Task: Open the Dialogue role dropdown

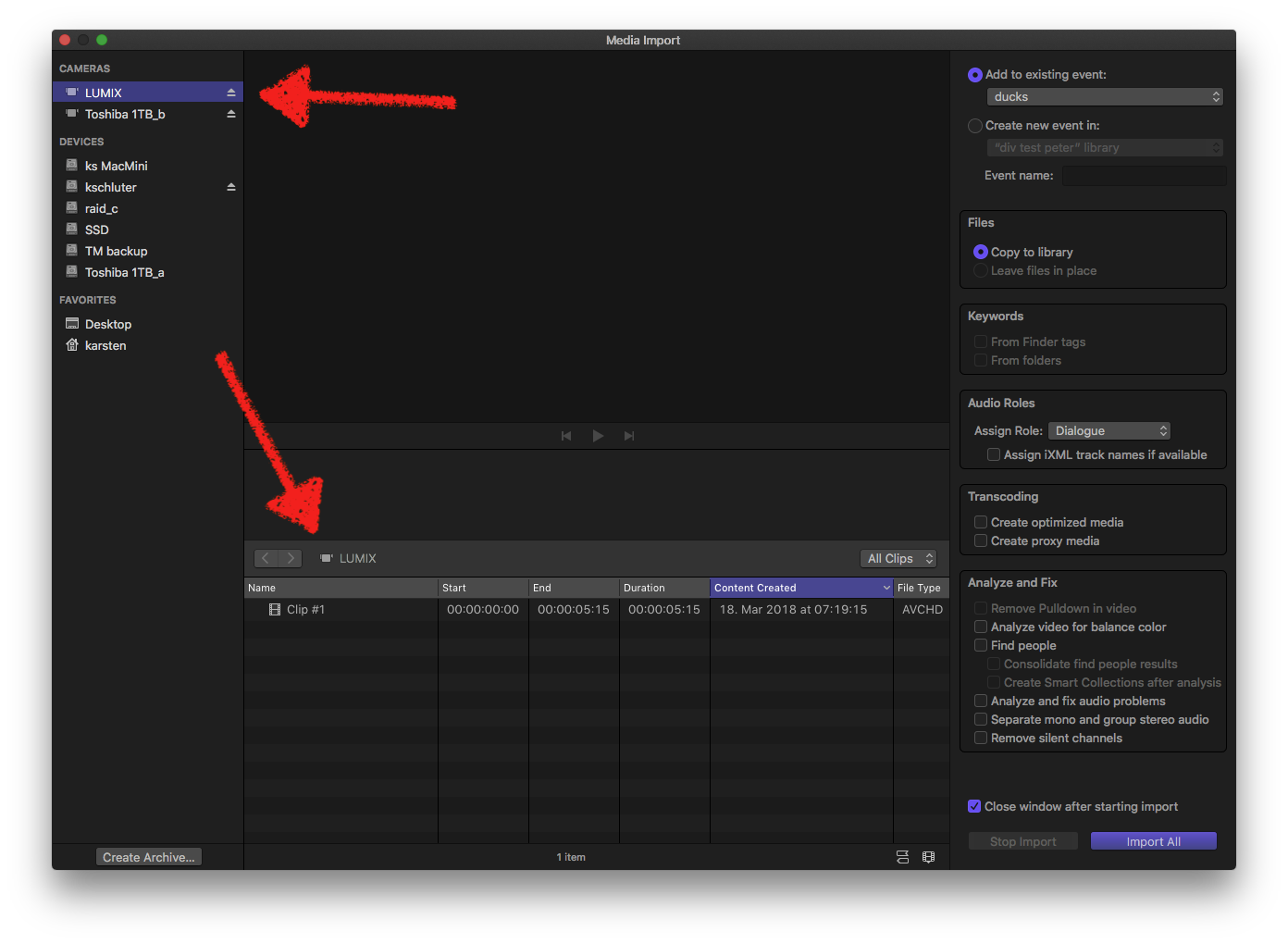Action: (x=1108, y=430)
